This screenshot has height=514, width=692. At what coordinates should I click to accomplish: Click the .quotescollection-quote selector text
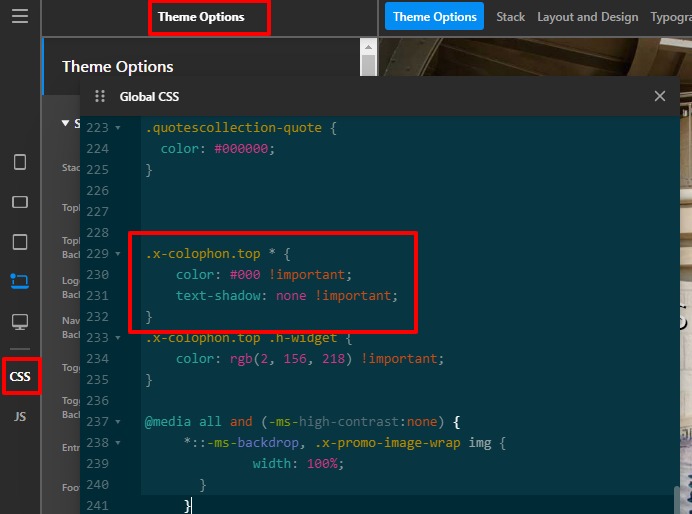(233, 128)
